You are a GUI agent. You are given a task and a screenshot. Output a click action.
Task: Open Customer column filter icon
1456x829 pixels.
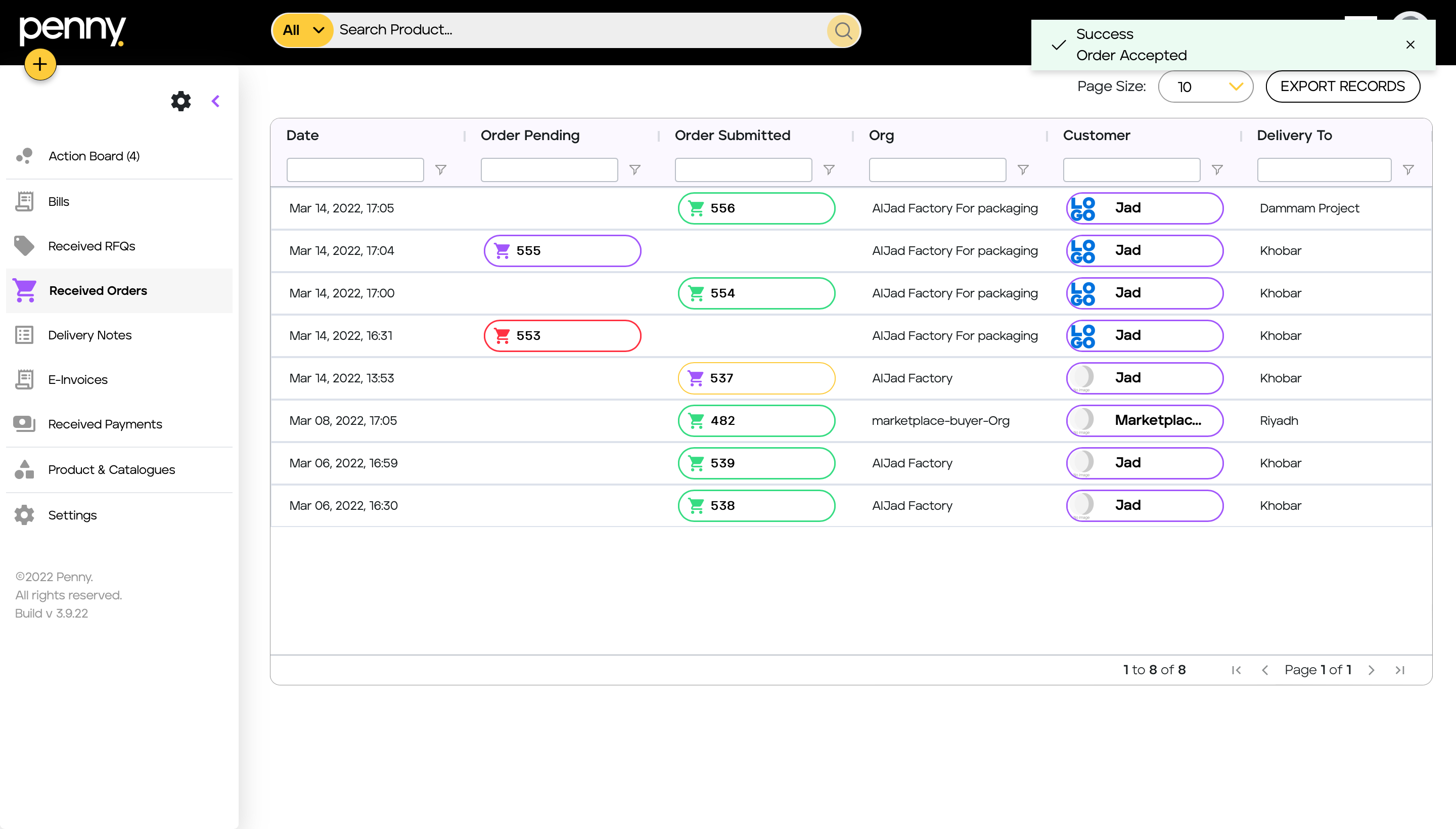1217,170
